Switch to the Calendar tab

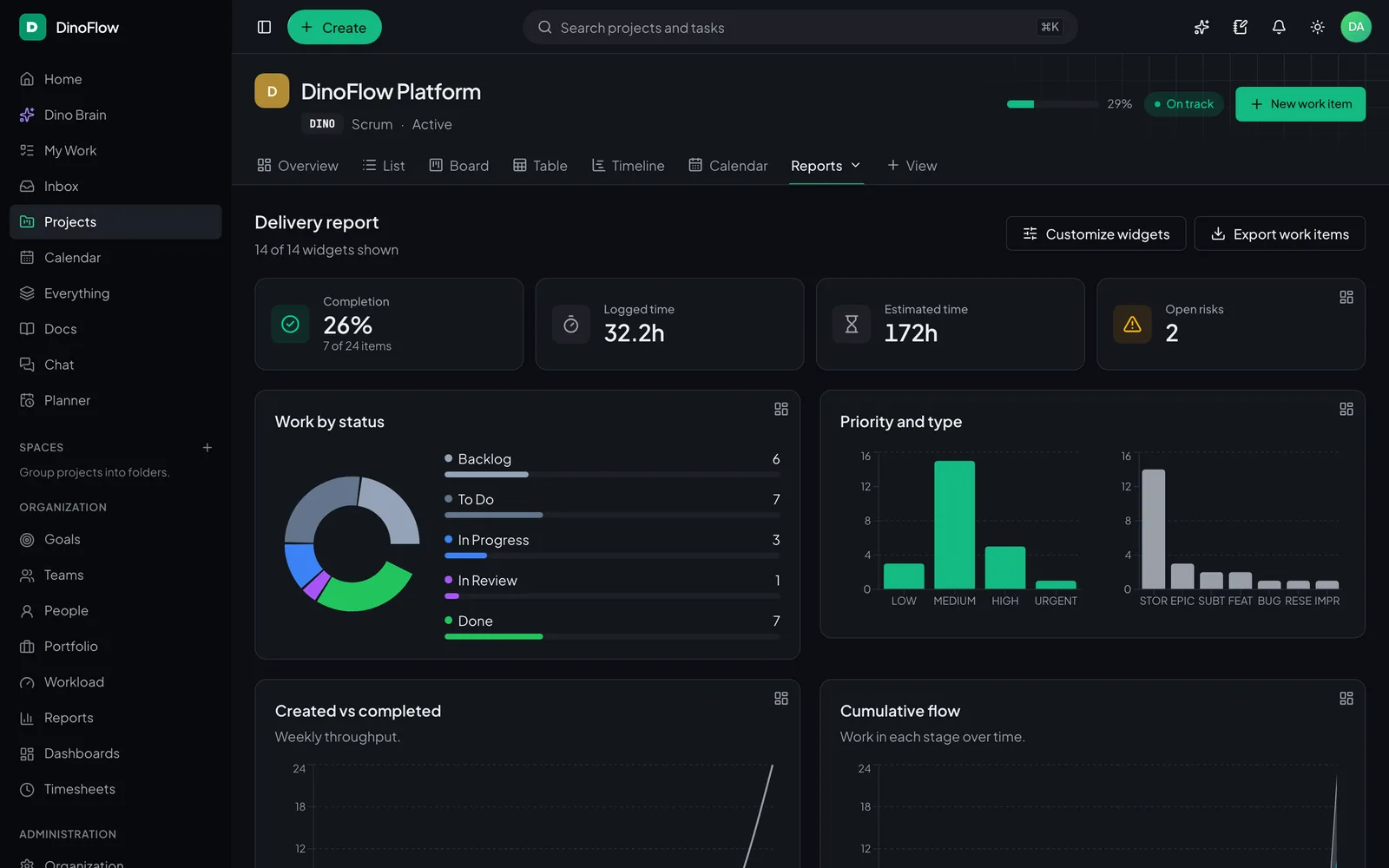(728, 165)
